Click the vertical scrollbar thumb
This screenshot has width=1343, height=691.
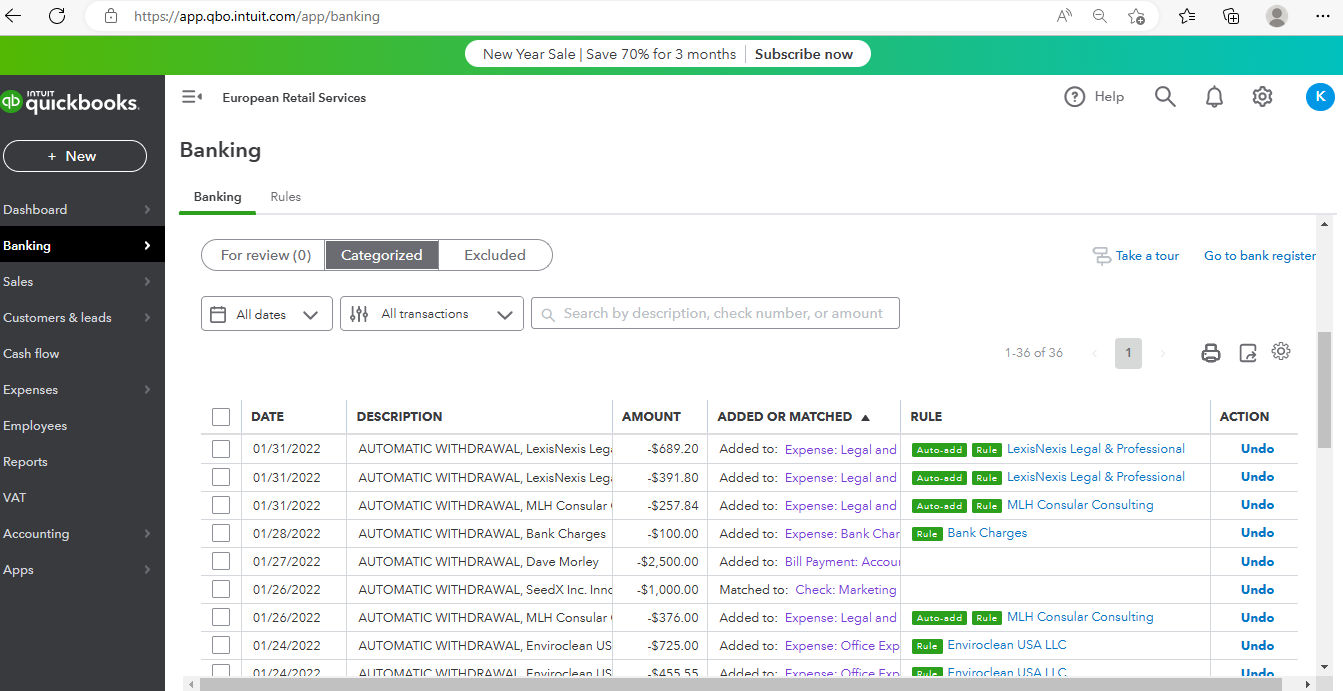tap(1324, 390)
